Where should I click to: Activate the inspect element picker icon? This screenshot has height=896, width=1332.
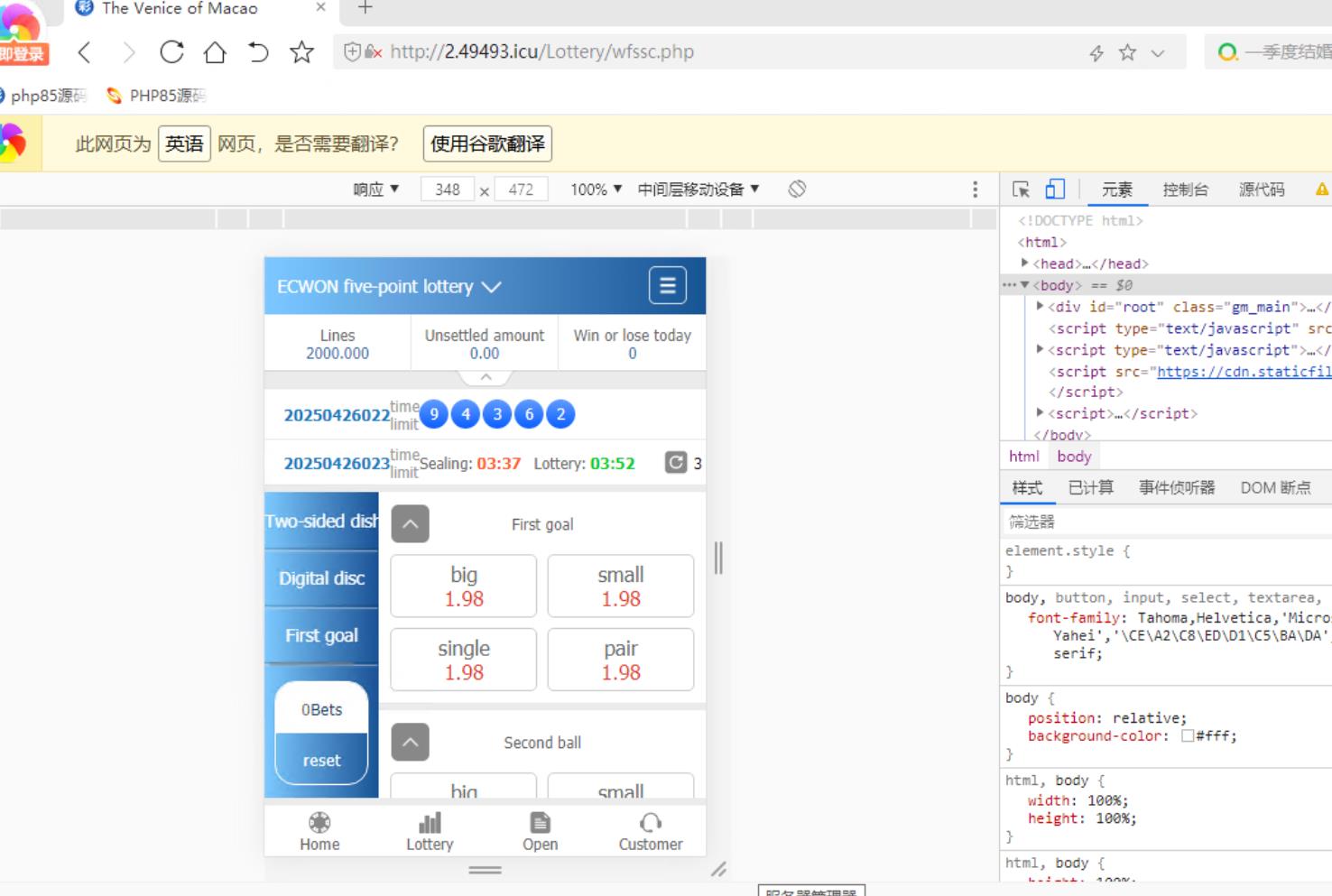pyautogui.click(x=1021, y=189)
